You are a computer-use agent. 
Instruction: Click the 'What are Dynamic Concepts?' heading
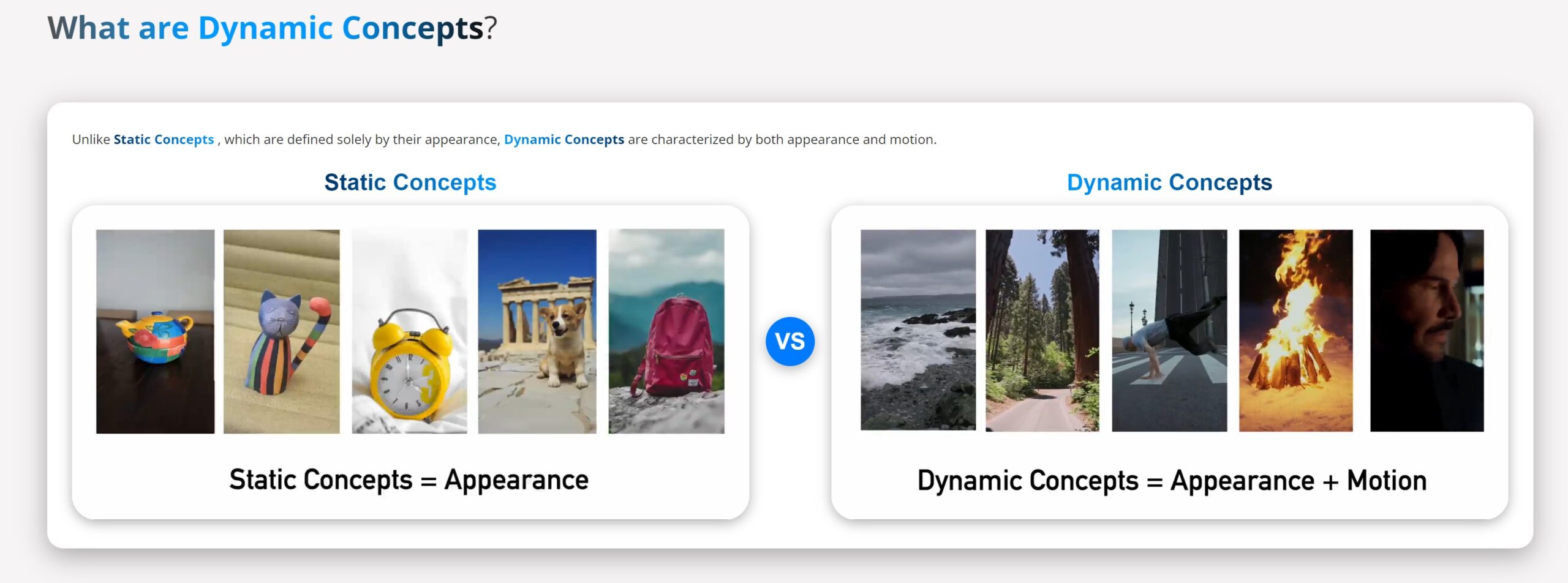coord(273,28)
